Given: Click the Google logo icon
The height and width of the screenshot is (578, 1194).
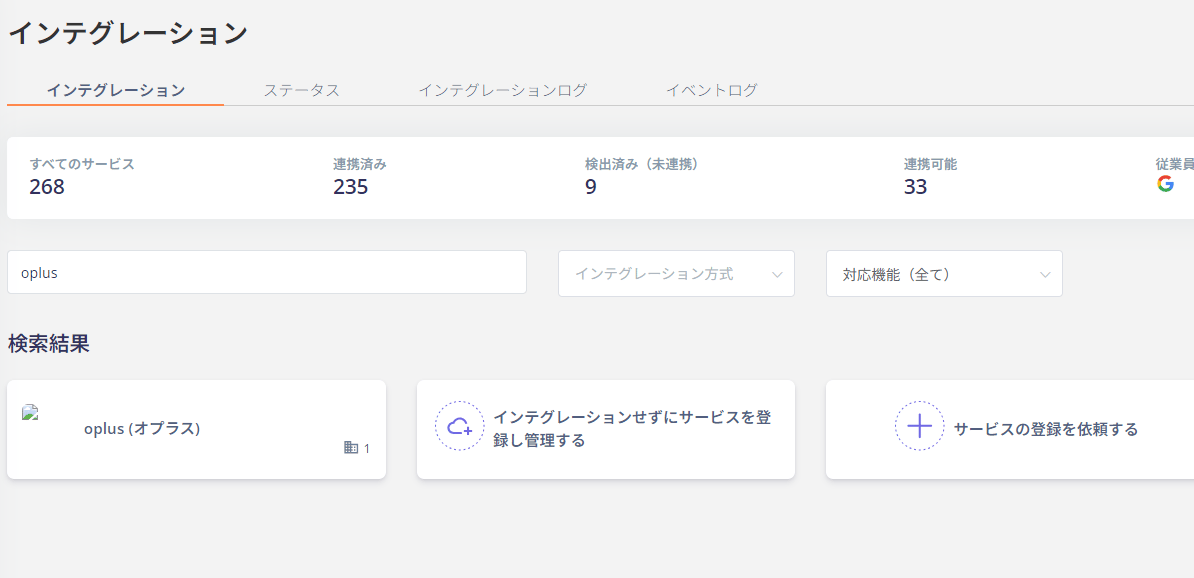Looking at the screenshot, I should click(1165, 184).
